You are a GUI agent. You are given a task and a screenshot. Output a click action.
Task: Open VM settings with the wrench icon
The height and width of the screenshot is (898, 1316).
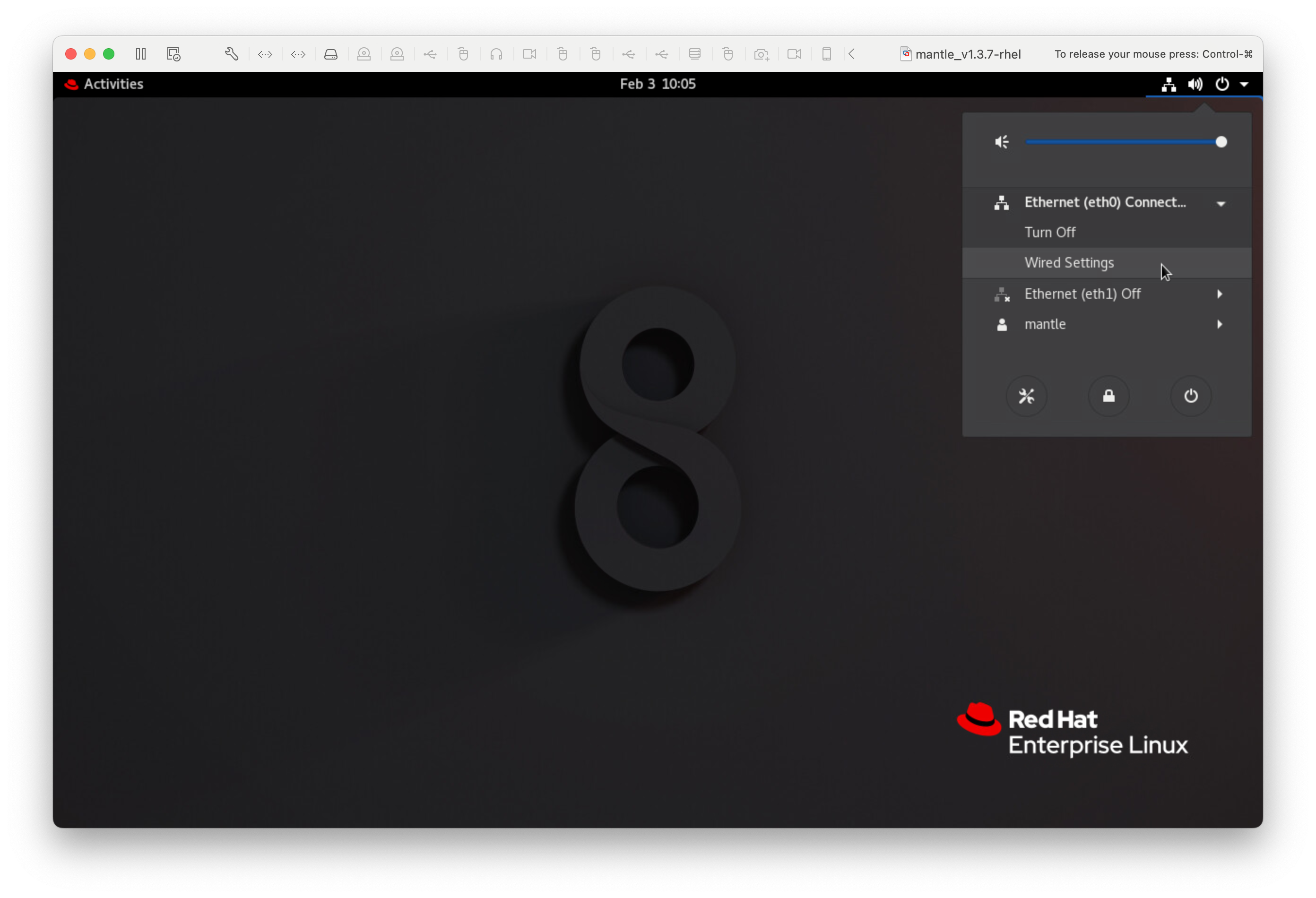[232, 54]
